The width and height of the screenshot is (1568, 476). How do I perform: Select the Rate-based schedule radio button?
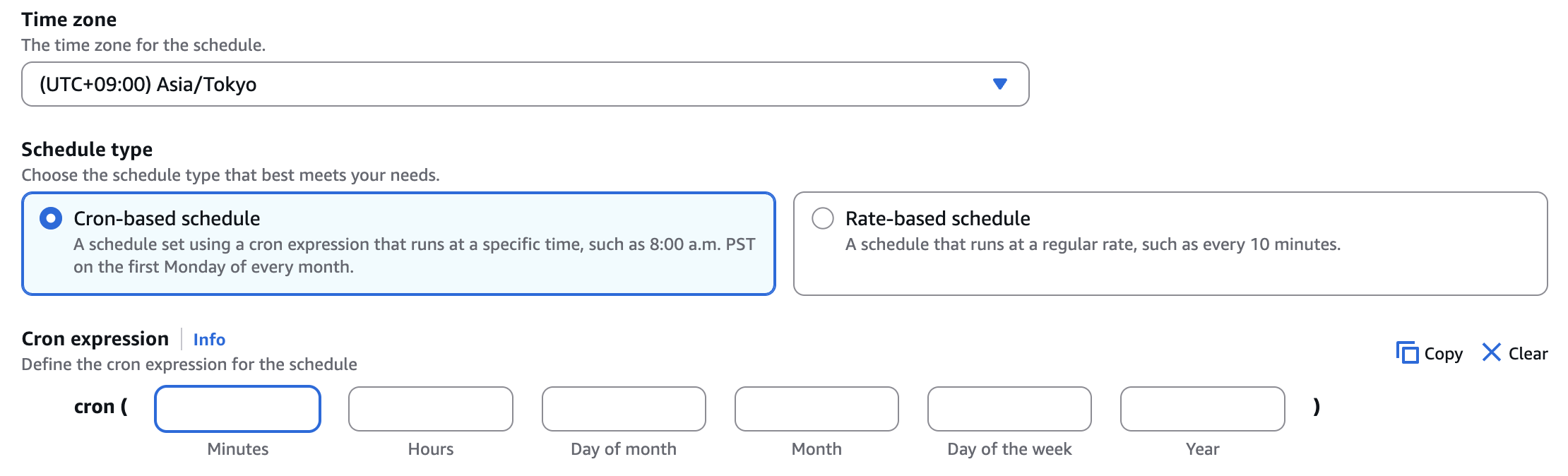[823, 218]
